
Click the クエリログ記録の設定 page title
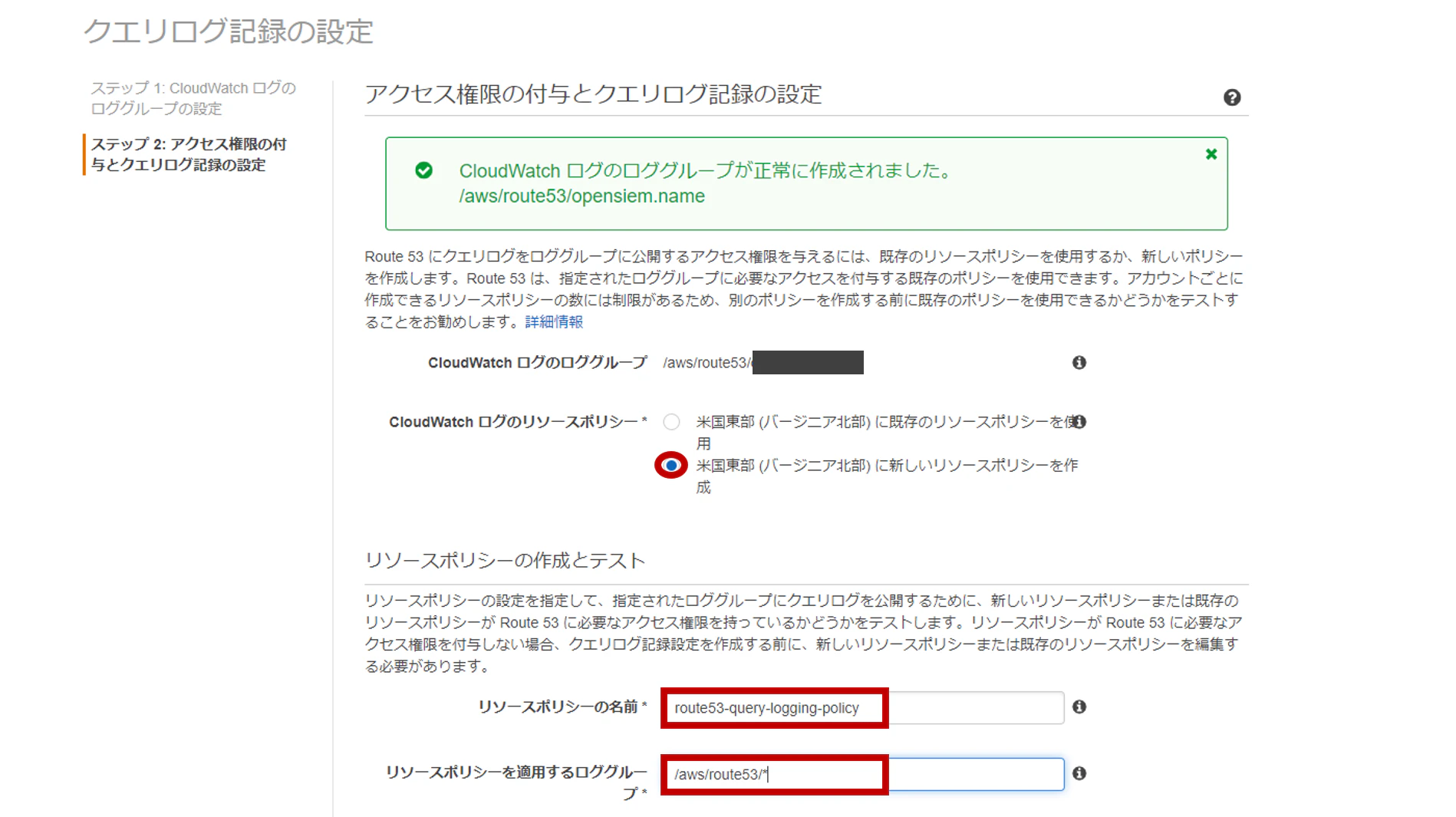tap(229, 32)
